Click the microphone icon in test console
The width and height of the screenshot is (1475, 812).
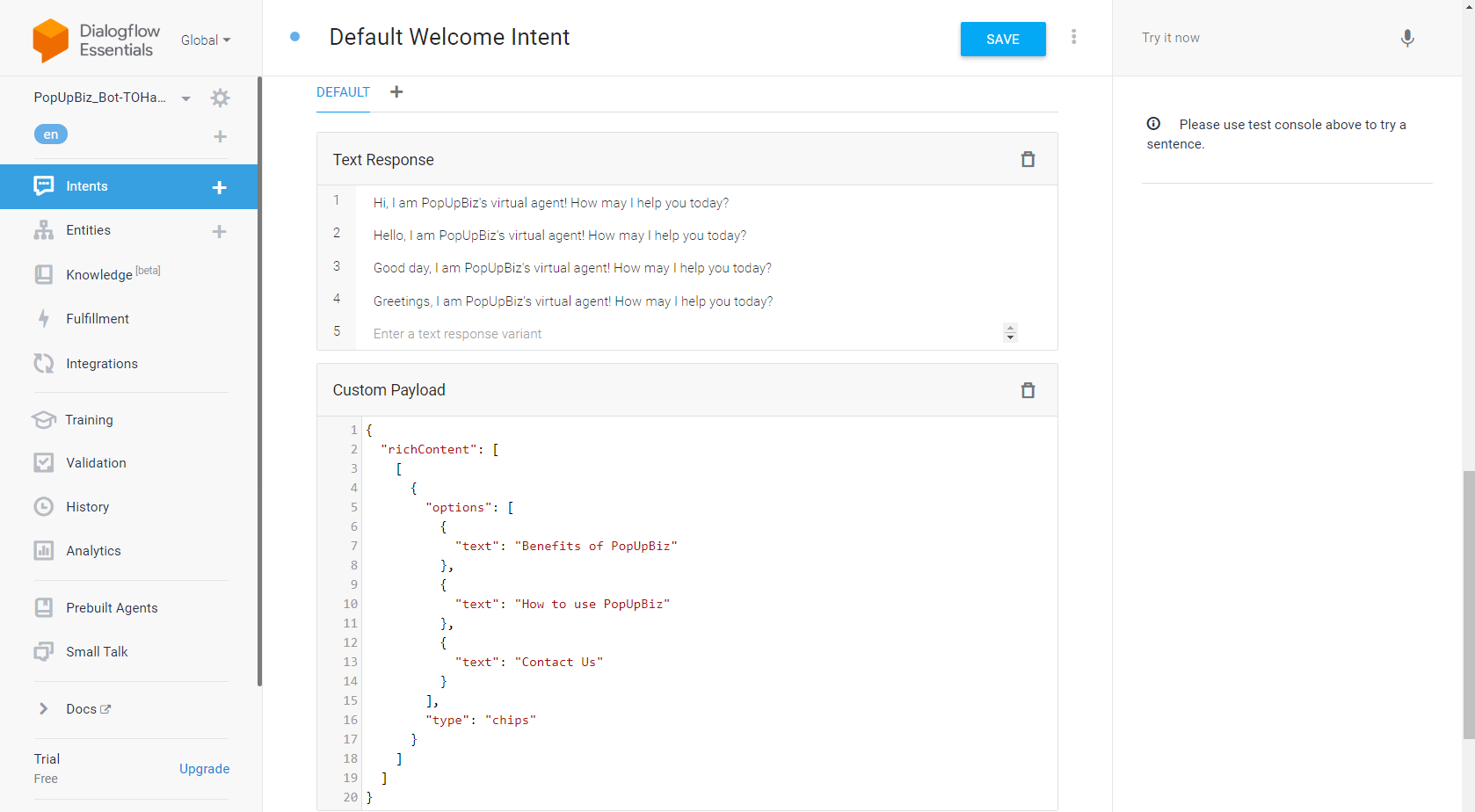tap(1406, 39)
